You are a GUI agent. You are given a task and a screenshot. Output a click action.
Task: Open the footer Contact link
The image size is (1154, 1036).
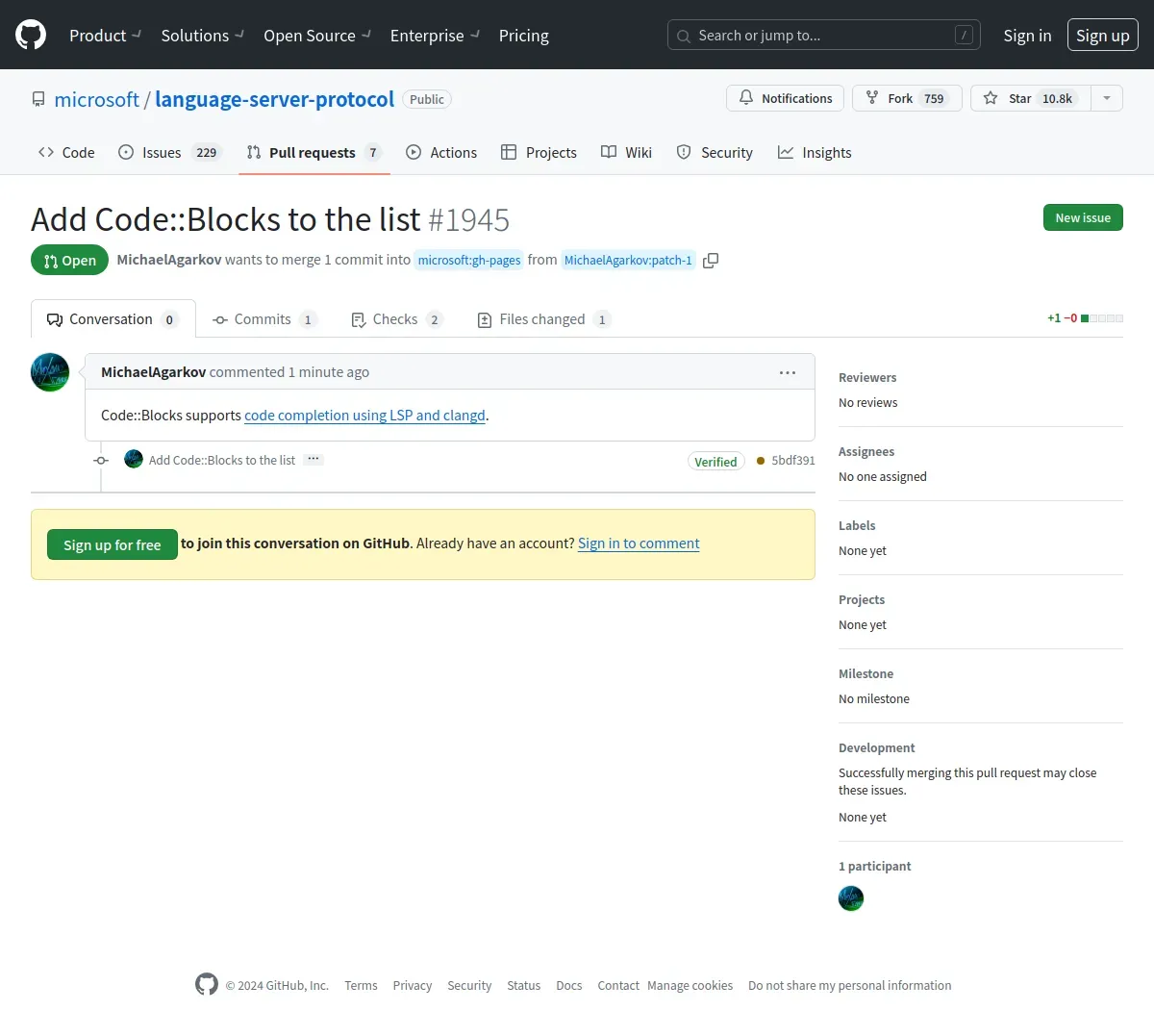(x=618, y=986)
